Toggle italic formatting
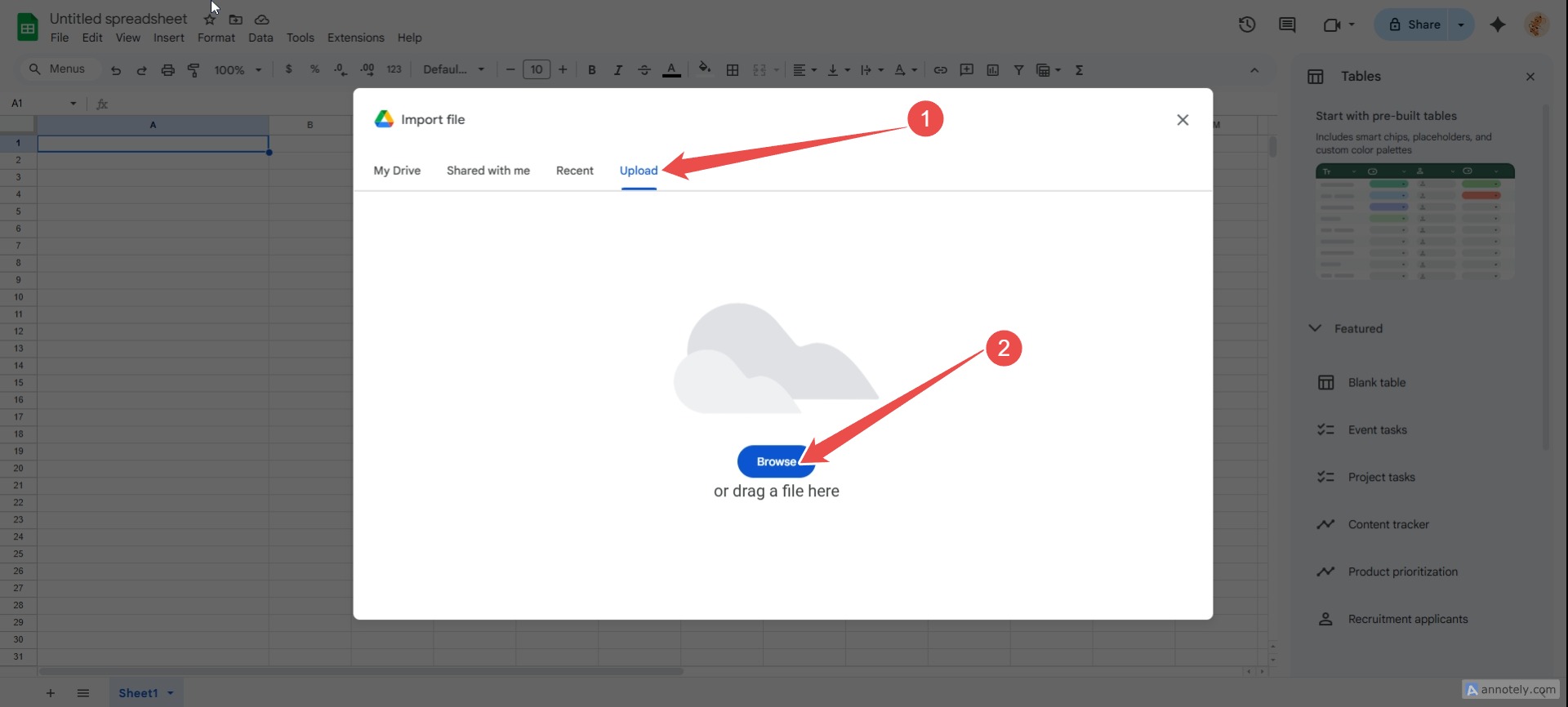1568x707 pixels. [618, 70]
